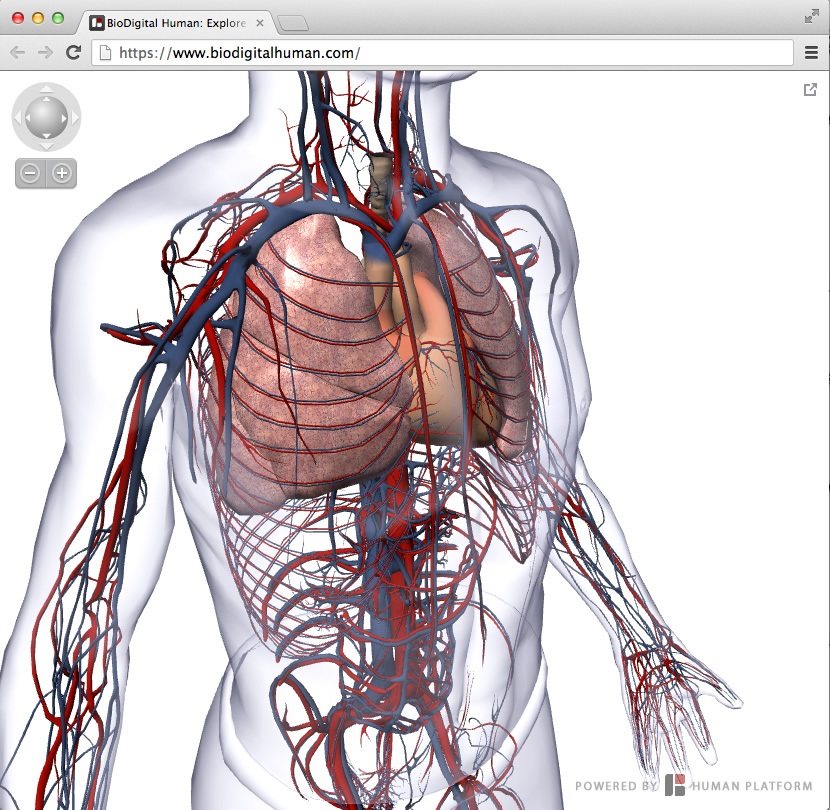Go forward using the browser arrow
The height and width of the screenshot is (810, 830).
click(45, 53)
